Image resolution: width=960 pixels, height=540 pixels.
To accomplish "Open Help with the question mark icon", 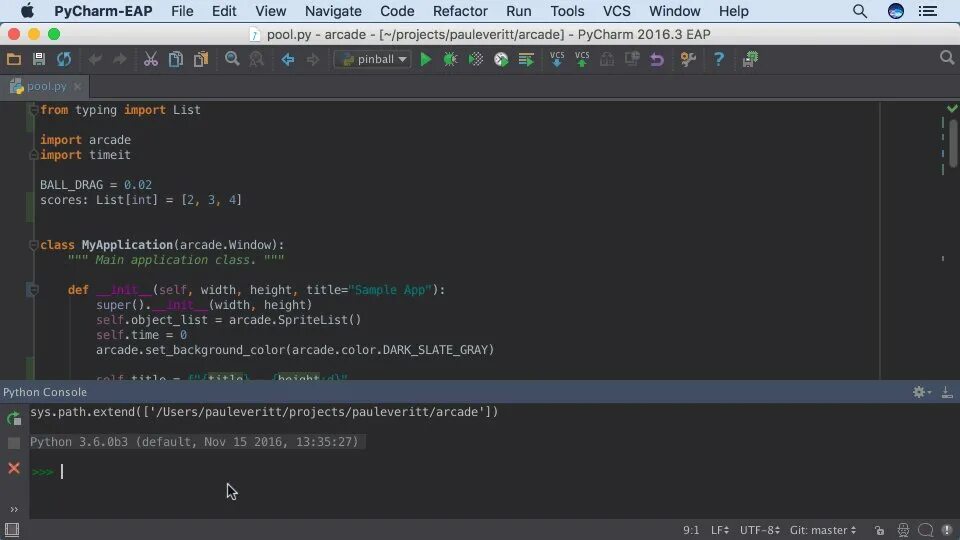I will [x=719, y=59].
